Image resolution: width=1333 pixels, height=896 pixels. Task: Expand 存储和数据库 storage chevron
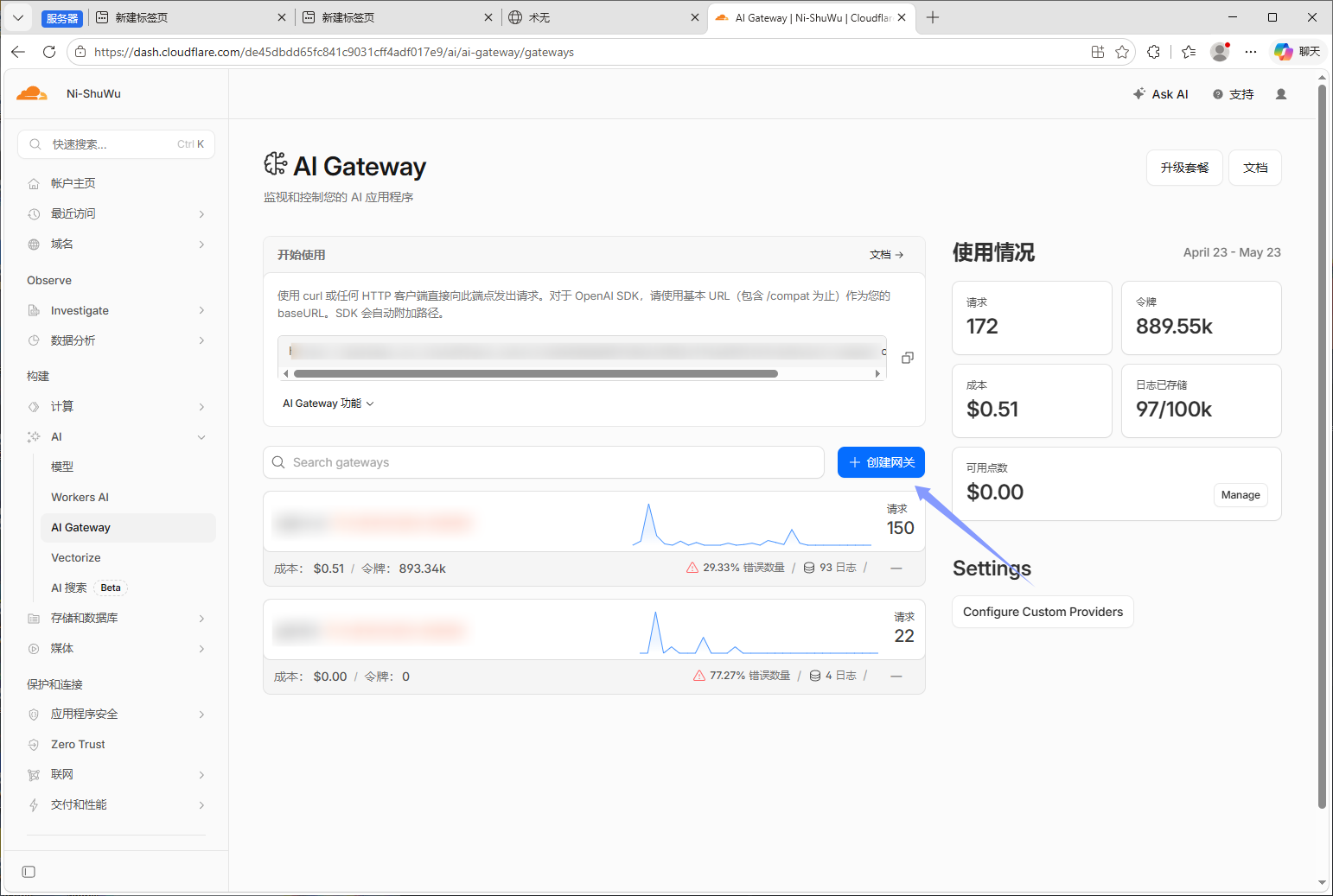[x=201, y=619]
